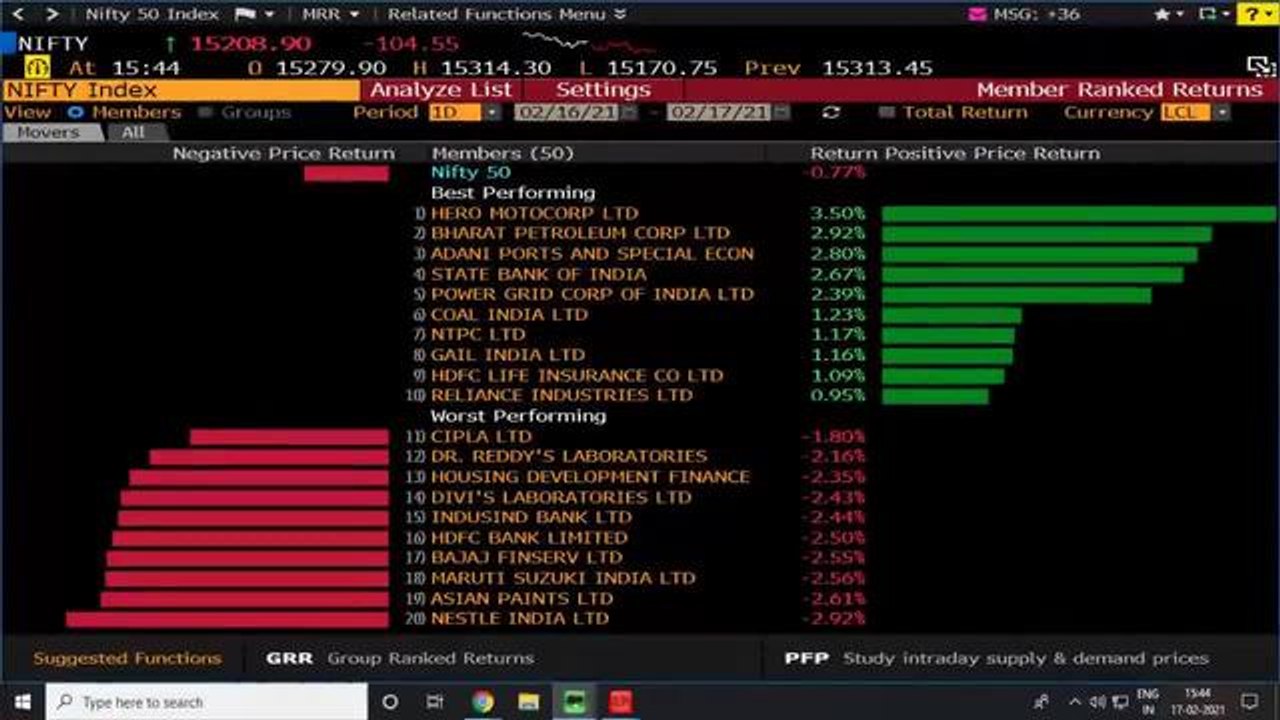Select HDFC LIFE INSURANCE CO LTD
Image resolution: width=1280 pixels, height=720 pixels.
click(x=577, y=375)
